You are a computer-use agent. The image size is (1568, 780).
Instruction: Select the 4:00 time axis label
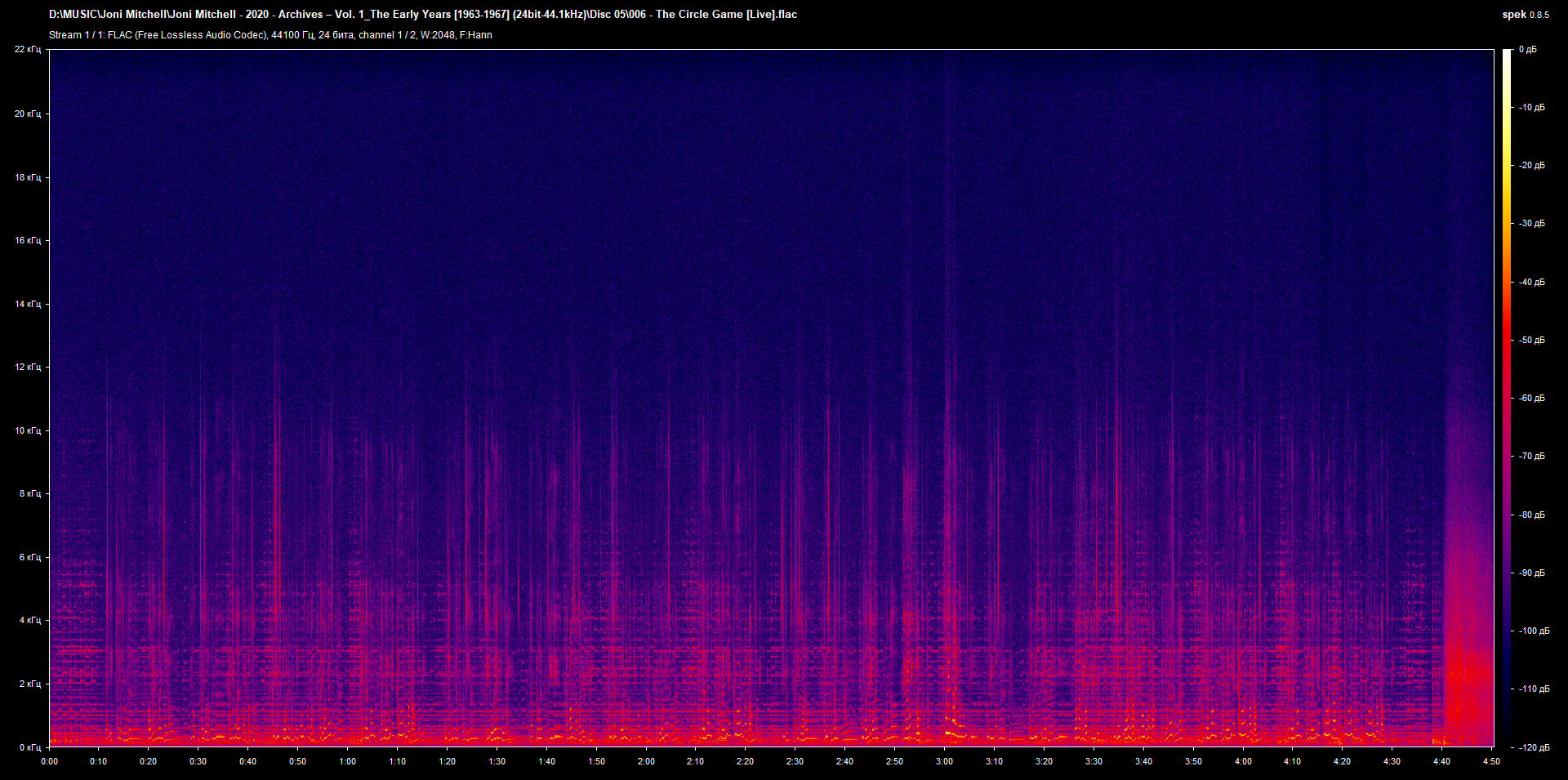coord(1243,761)
